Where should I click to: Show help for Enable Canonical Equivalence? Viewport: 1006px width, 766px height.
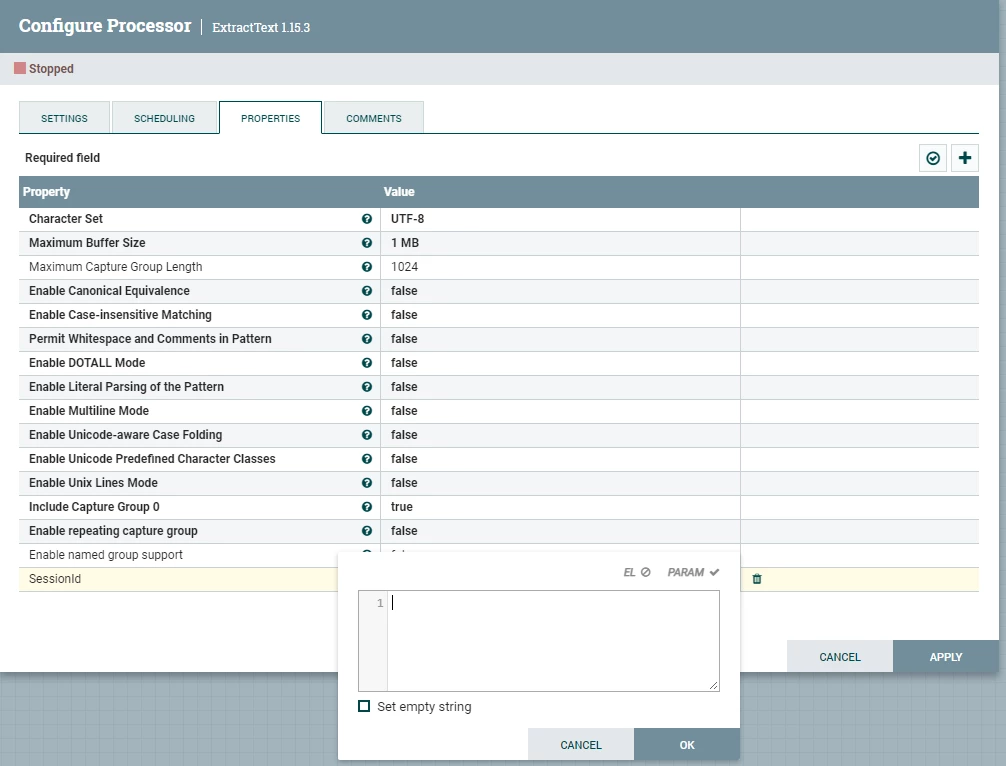(x=366, y=291)
